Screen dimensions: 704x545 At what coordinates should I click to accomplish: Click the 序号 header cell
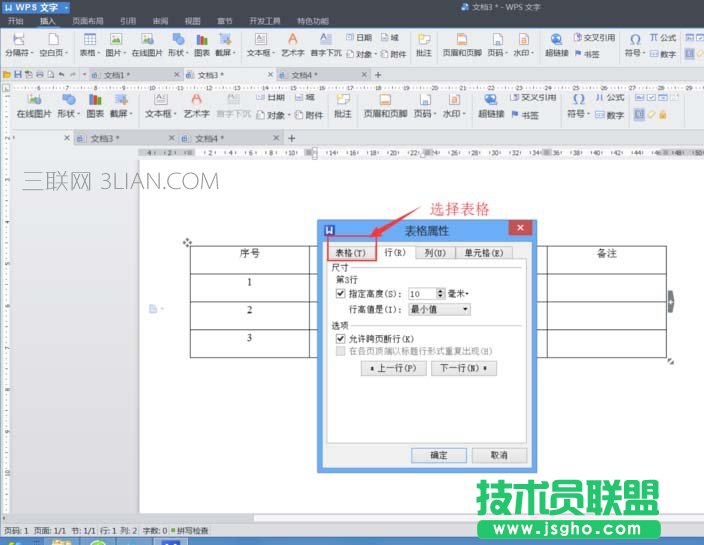point(250,259)
